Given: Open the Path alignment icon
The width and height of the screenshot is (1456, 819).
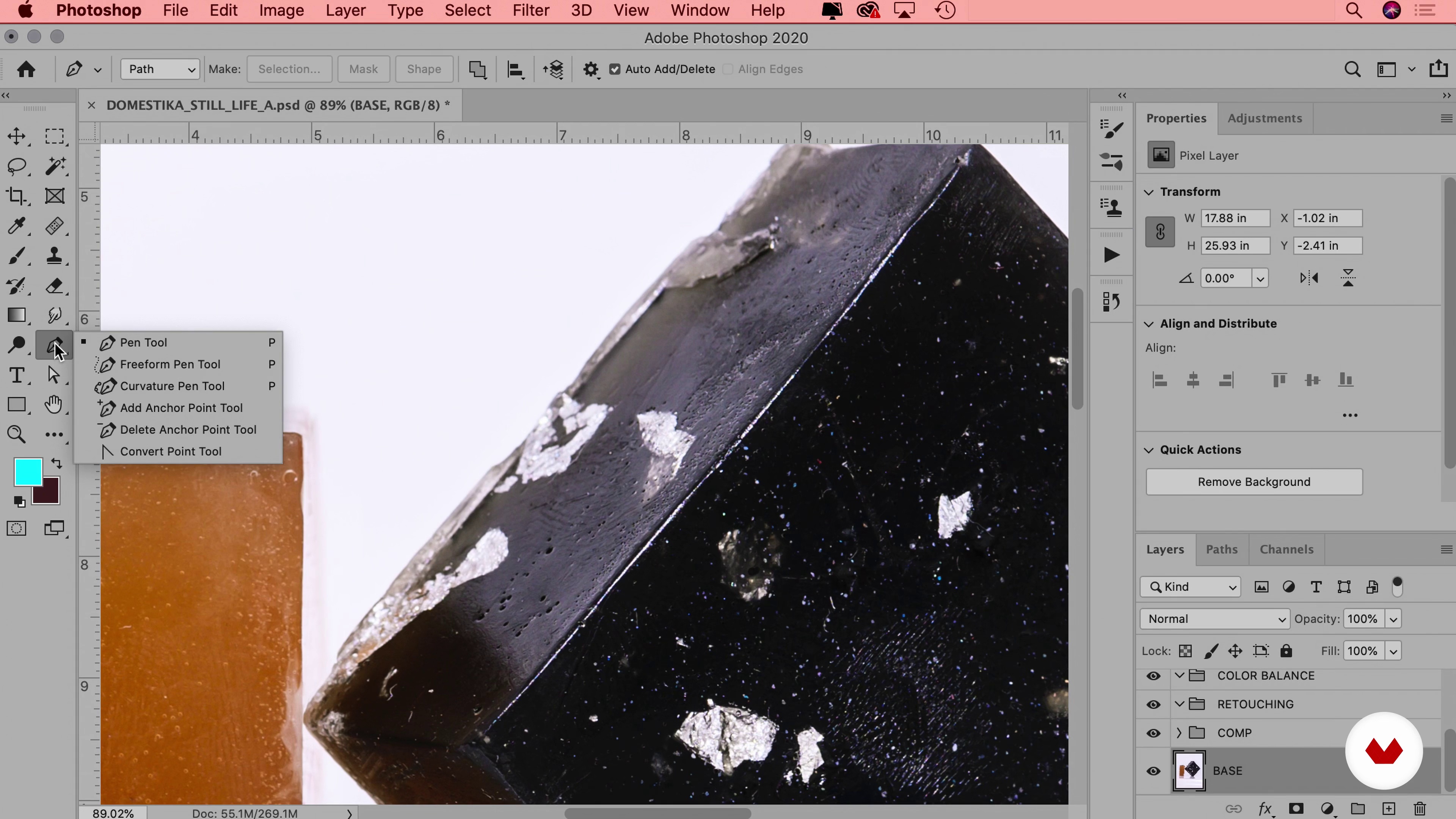Looking at the screenshot, I should (516, 69).
